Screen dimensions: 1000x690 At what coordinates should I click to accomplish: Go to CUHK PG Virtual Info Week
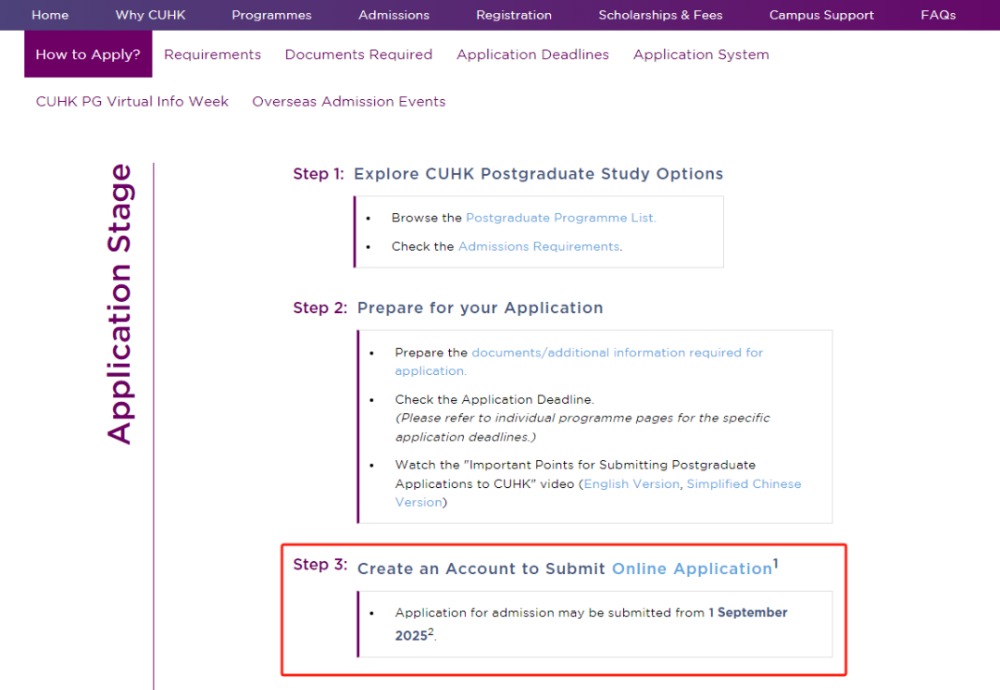[132, 102]
